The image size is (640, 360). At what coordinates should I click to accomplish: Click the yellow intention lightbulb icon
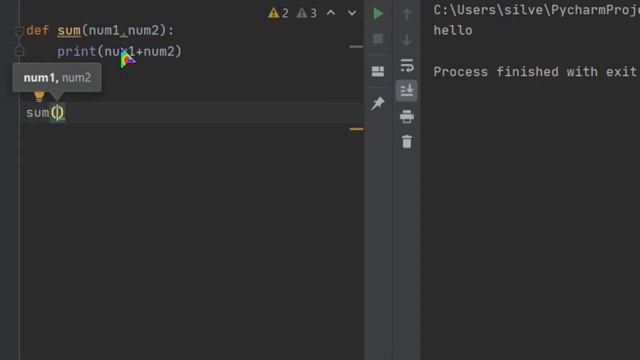pos(39,96)
